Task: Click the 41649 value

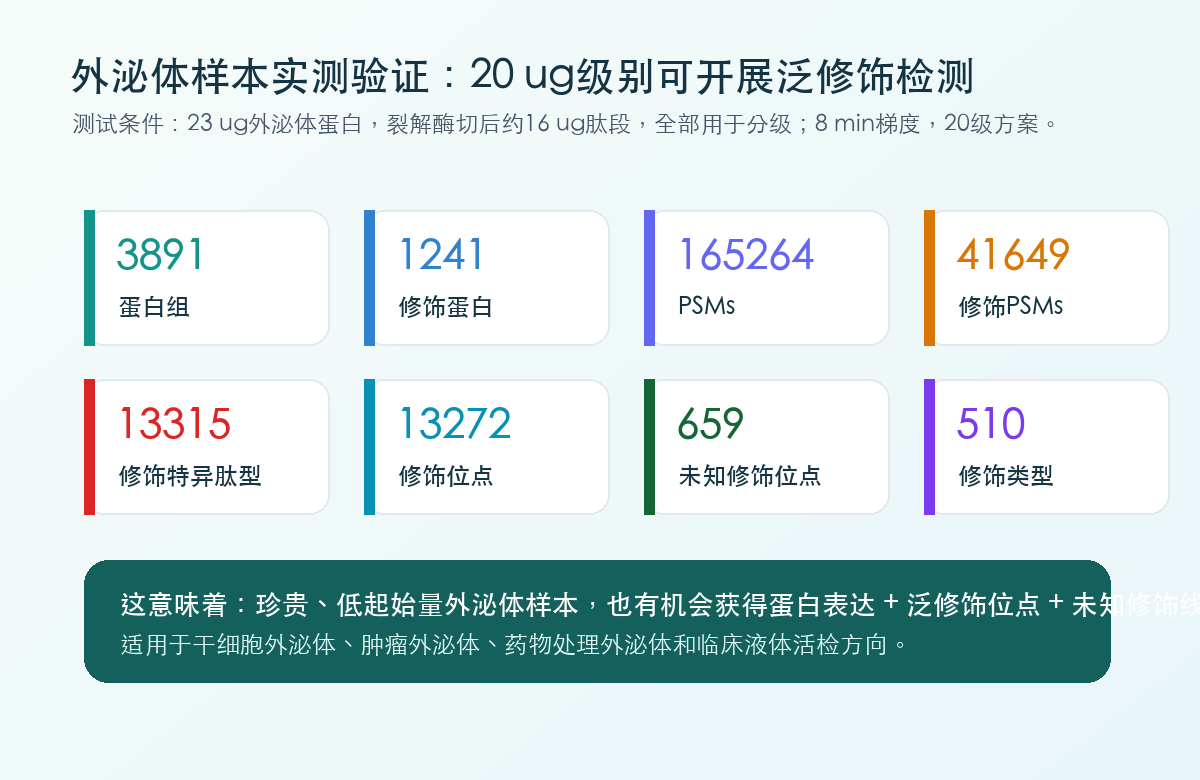Action: [x=1013, y=255]
